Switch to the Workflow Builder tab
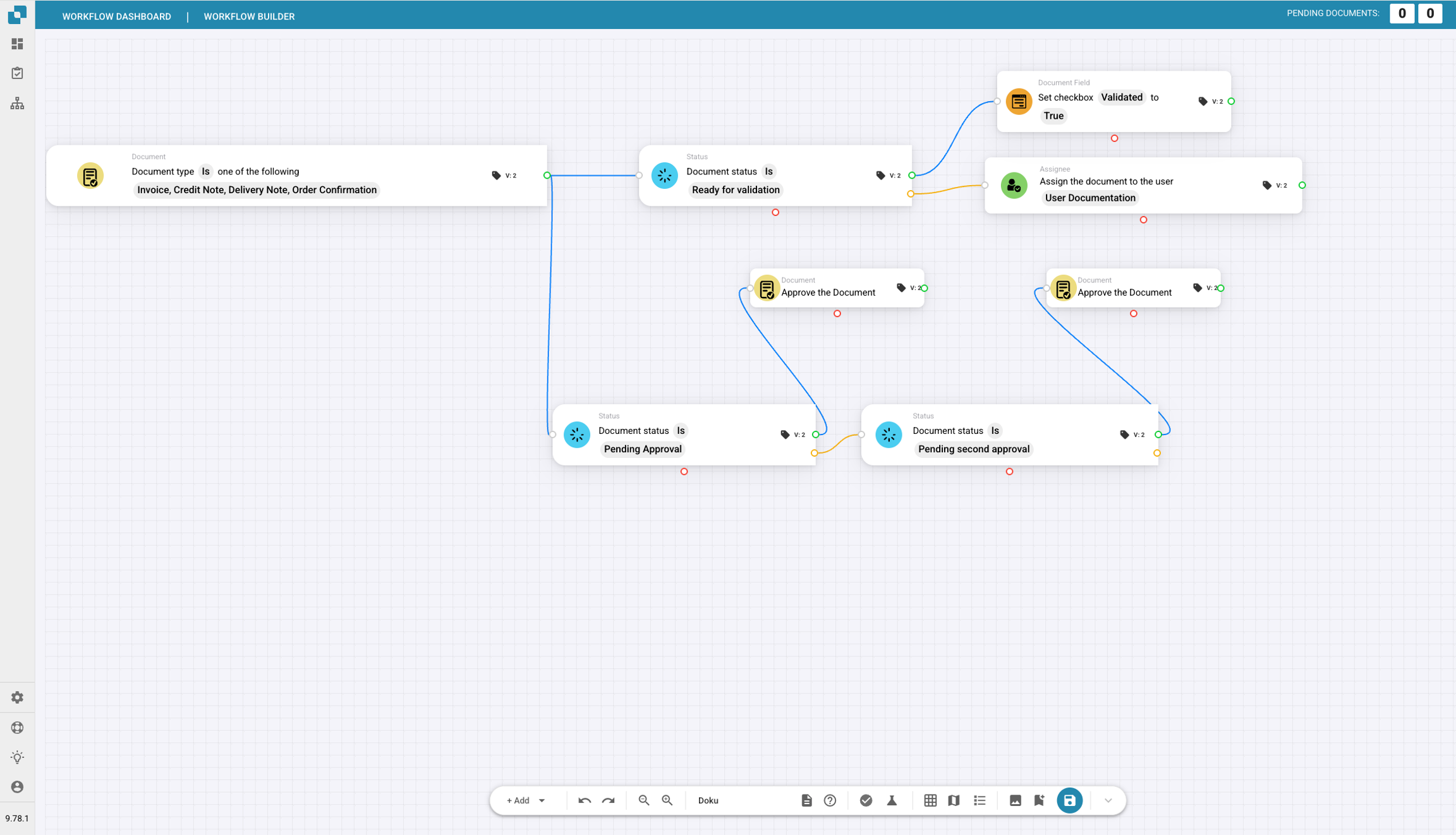This screenshot has width=1456, height=835. tap(249, 16)
